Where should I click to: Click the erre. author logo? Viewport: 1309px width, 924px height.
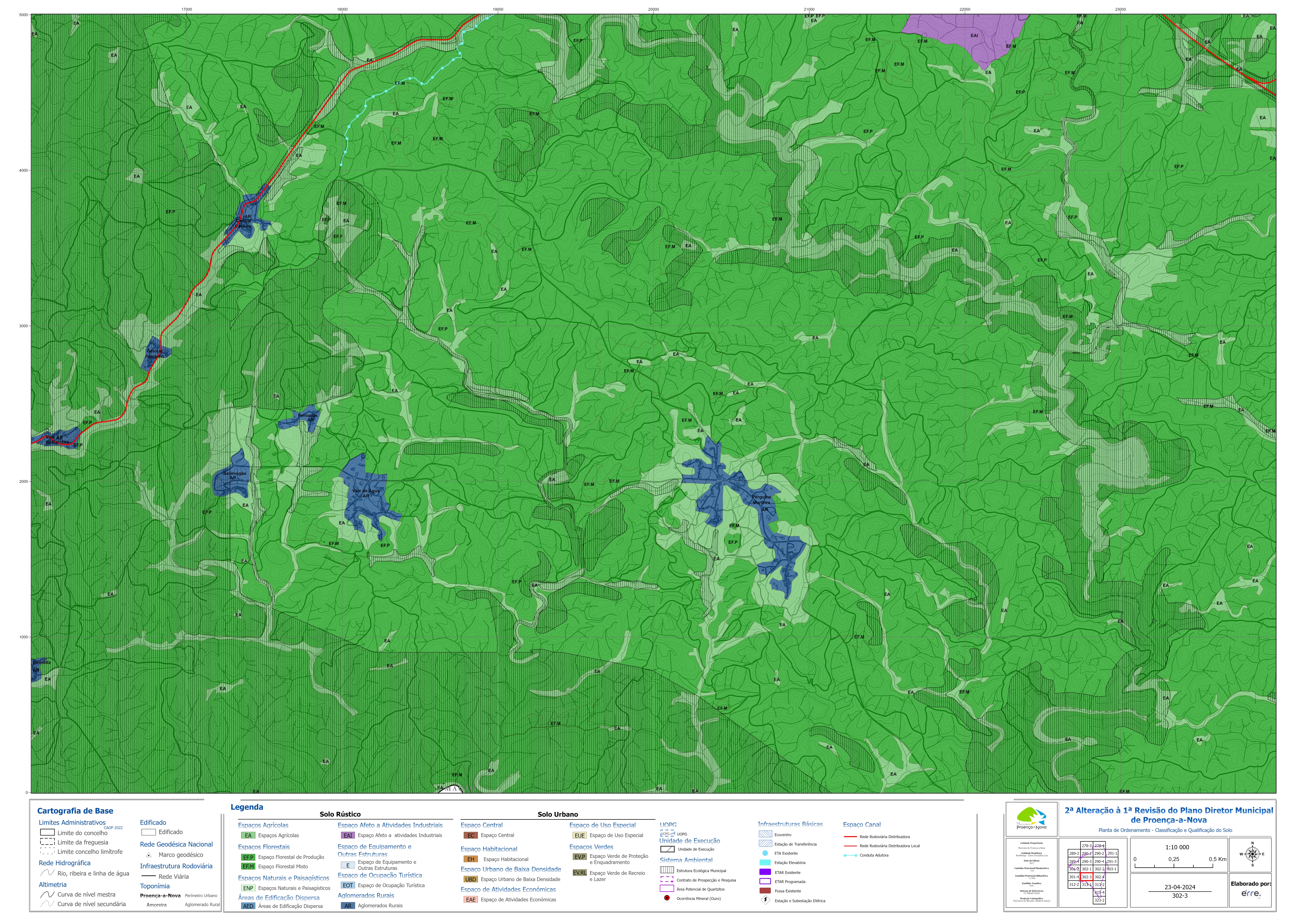pyautogui.click(x=1251, y=893)
